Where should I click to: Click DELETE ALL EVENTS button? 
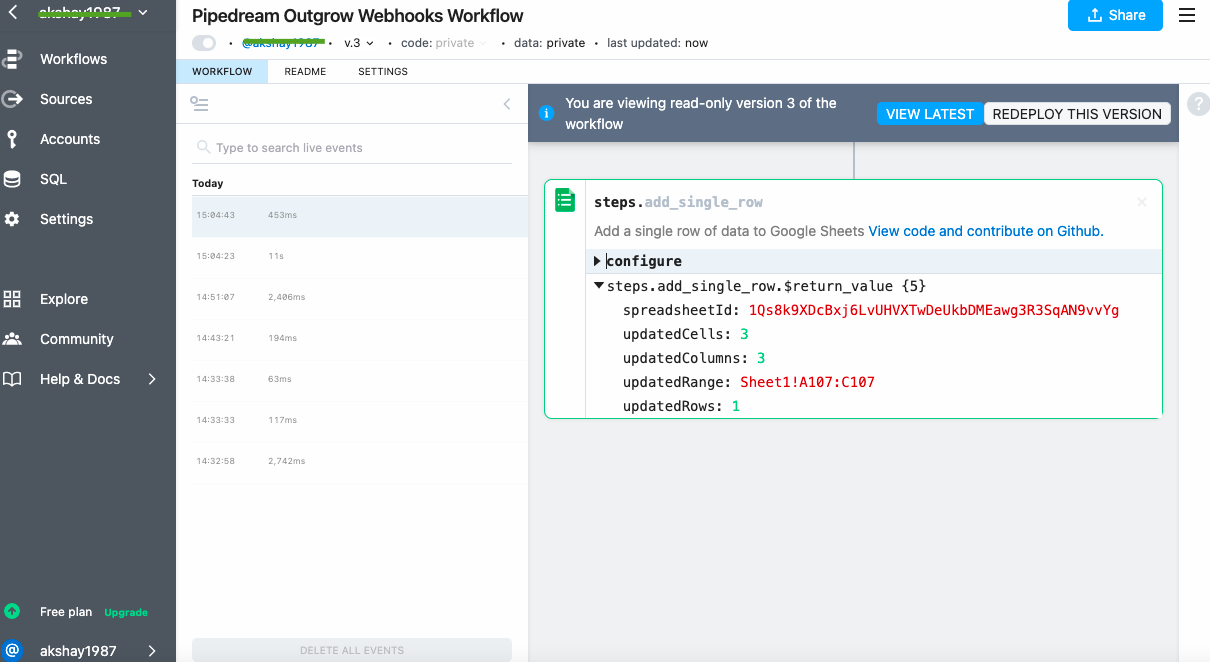point(352,650)
